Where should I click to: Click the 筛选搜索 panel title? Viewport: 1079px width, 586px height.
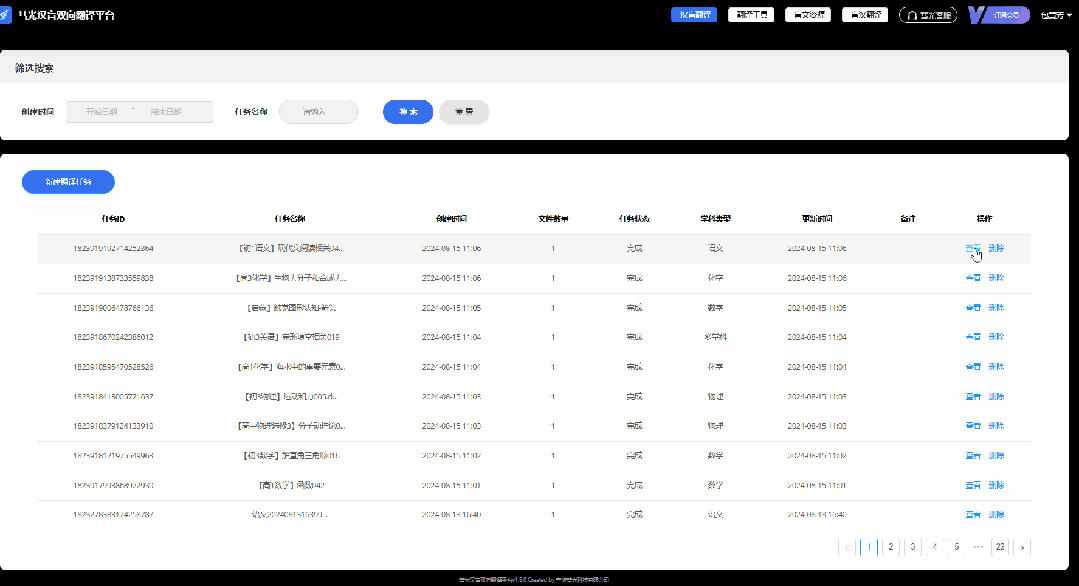pos(34,68)
